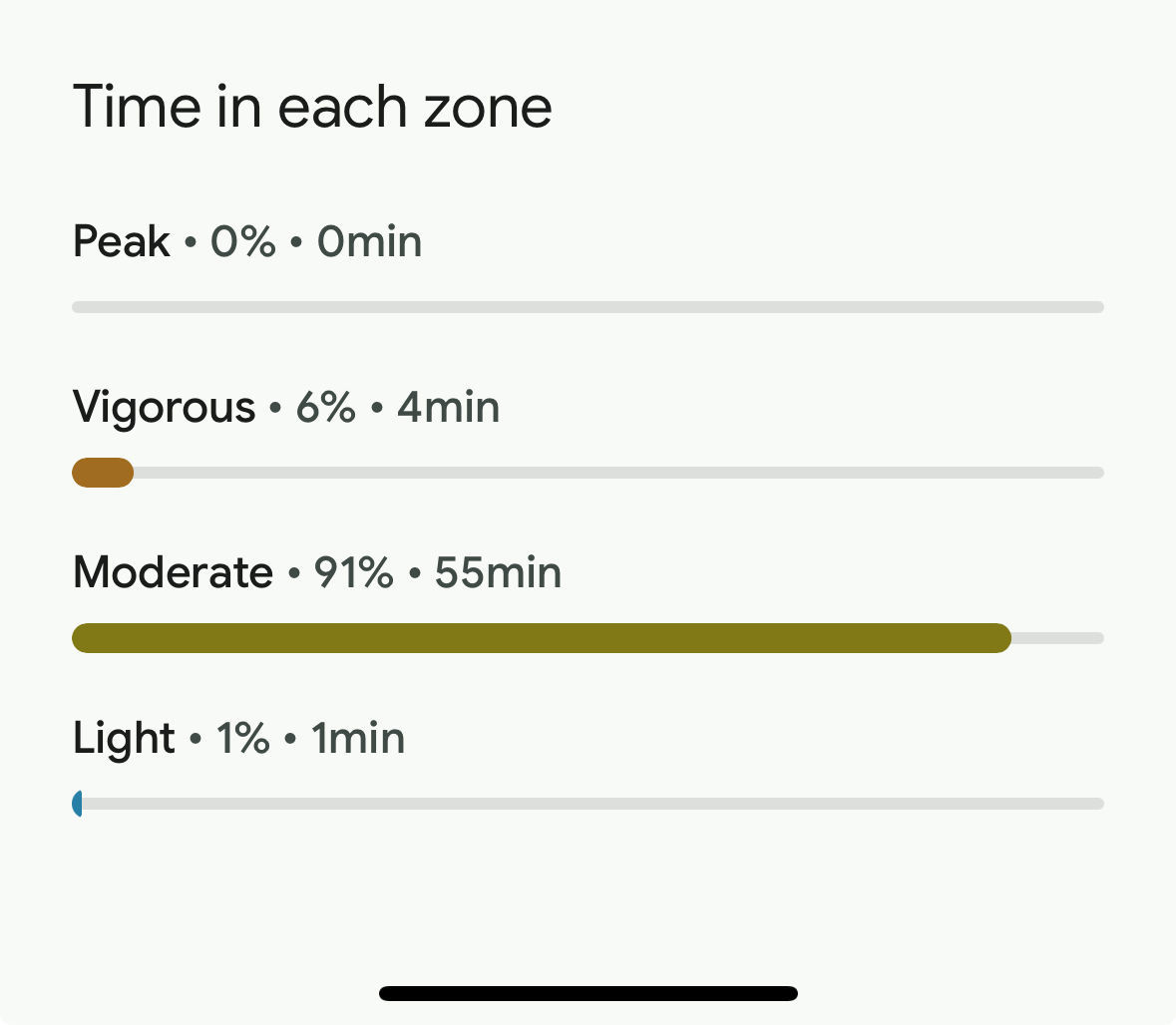Screen dimensions: 1176x1025
Task: Tap the Light 1% value
Action: click(x=243, y=738)
